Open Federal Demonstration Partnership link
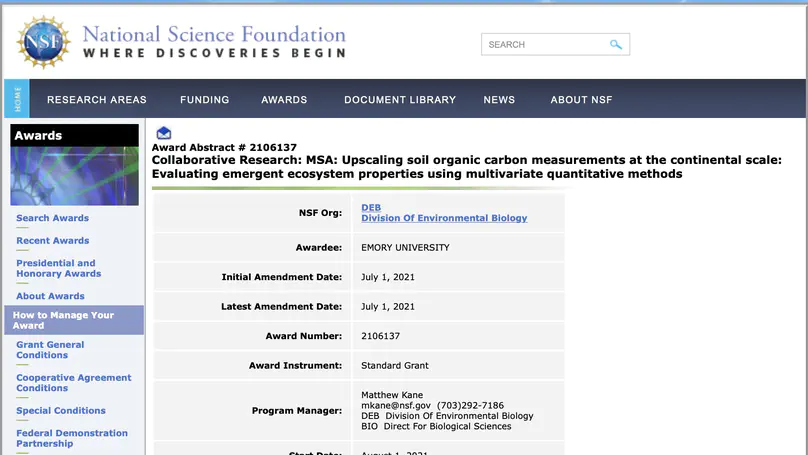808x455 pixels. pyautogui.click(x=72, y=439)
